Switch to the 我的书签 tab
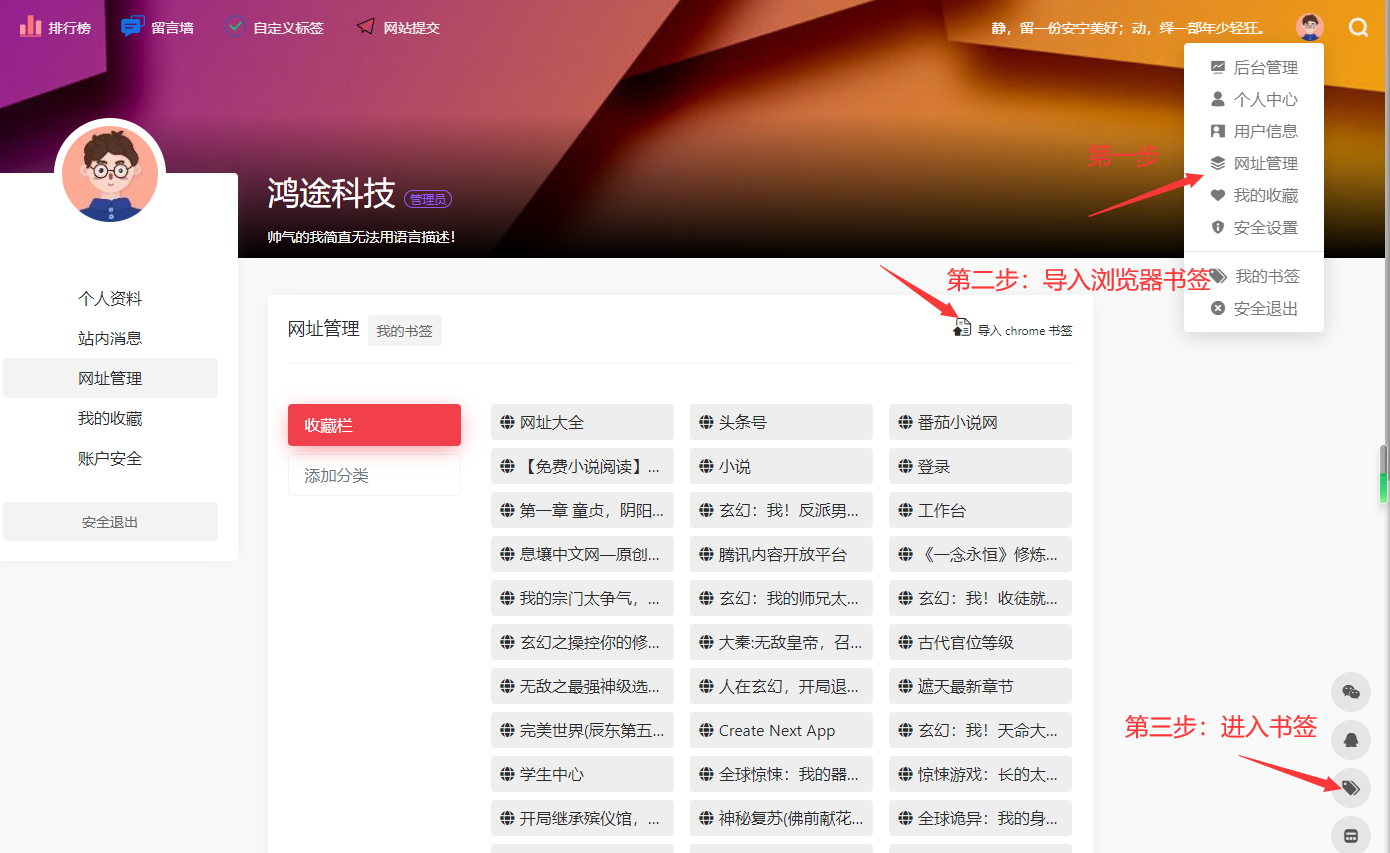 404,331
